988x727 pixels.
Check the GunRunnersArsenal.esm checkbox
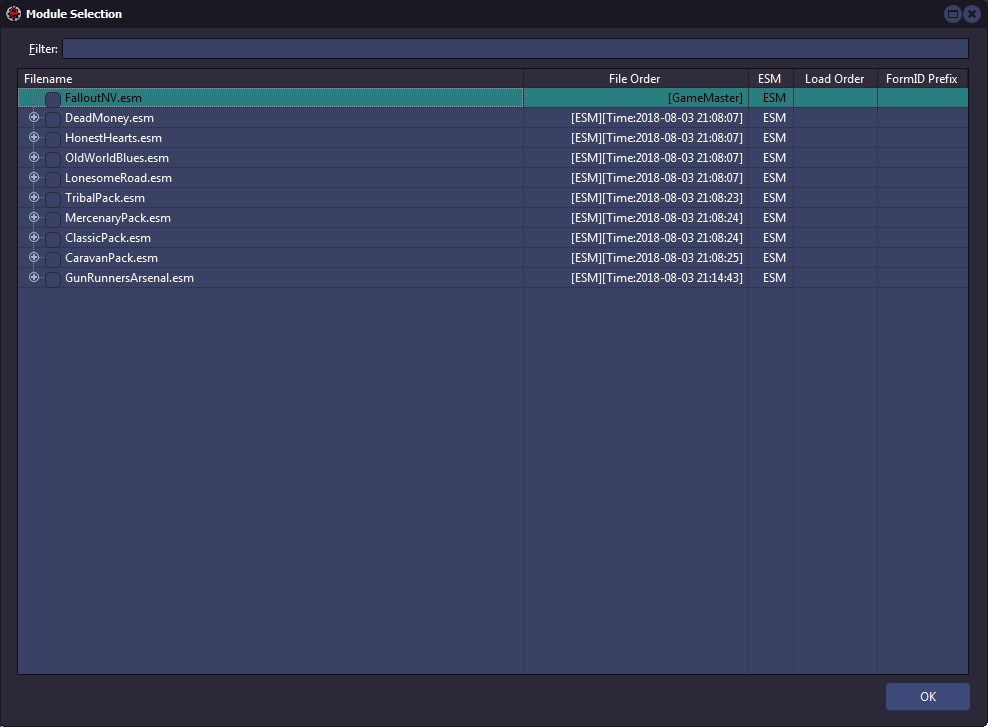[x=53, y=279]
